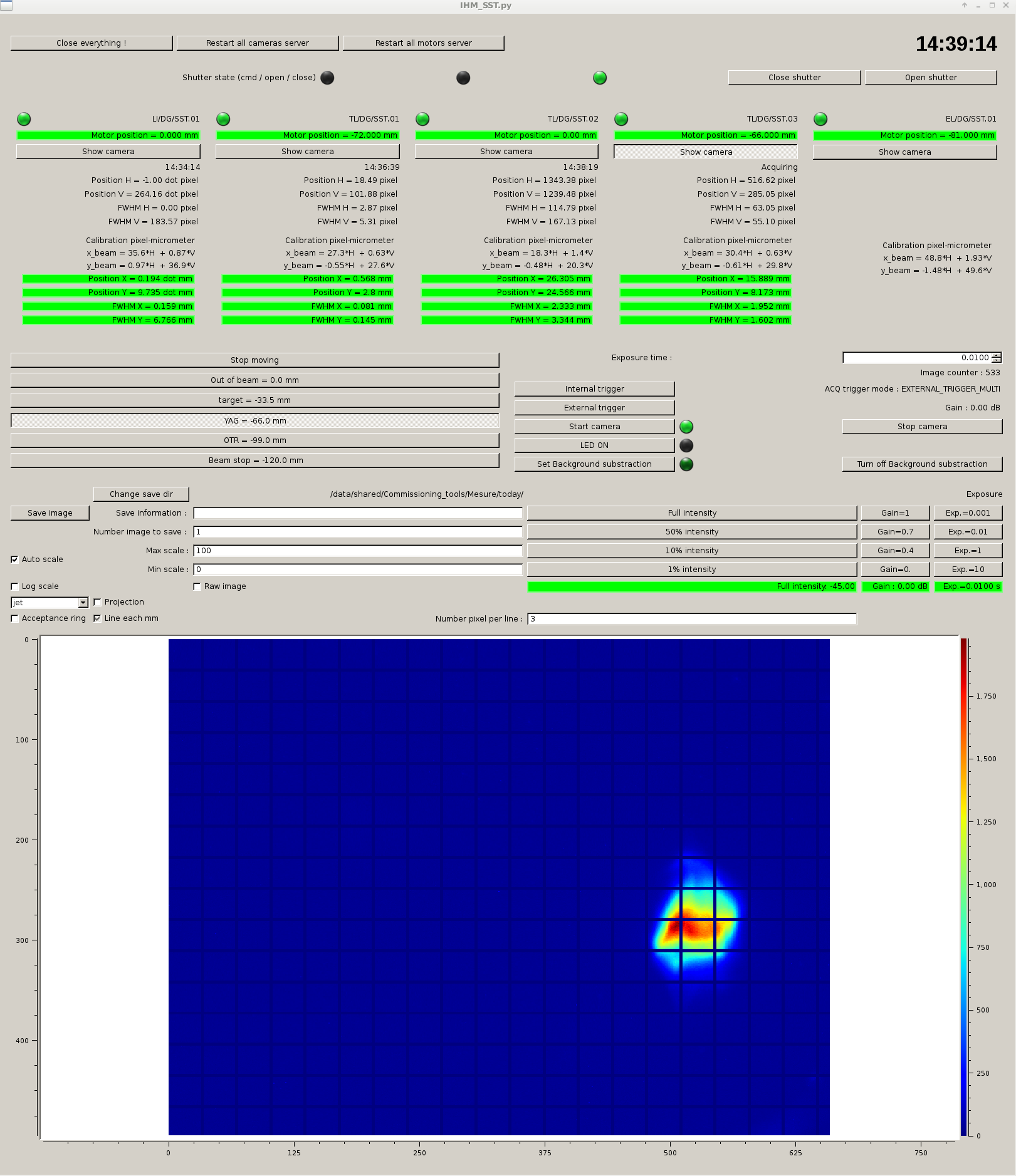Uncheck the Auto scale checkbox
The width and height of the screenshot is (1016, 1176).
(15, 559)
